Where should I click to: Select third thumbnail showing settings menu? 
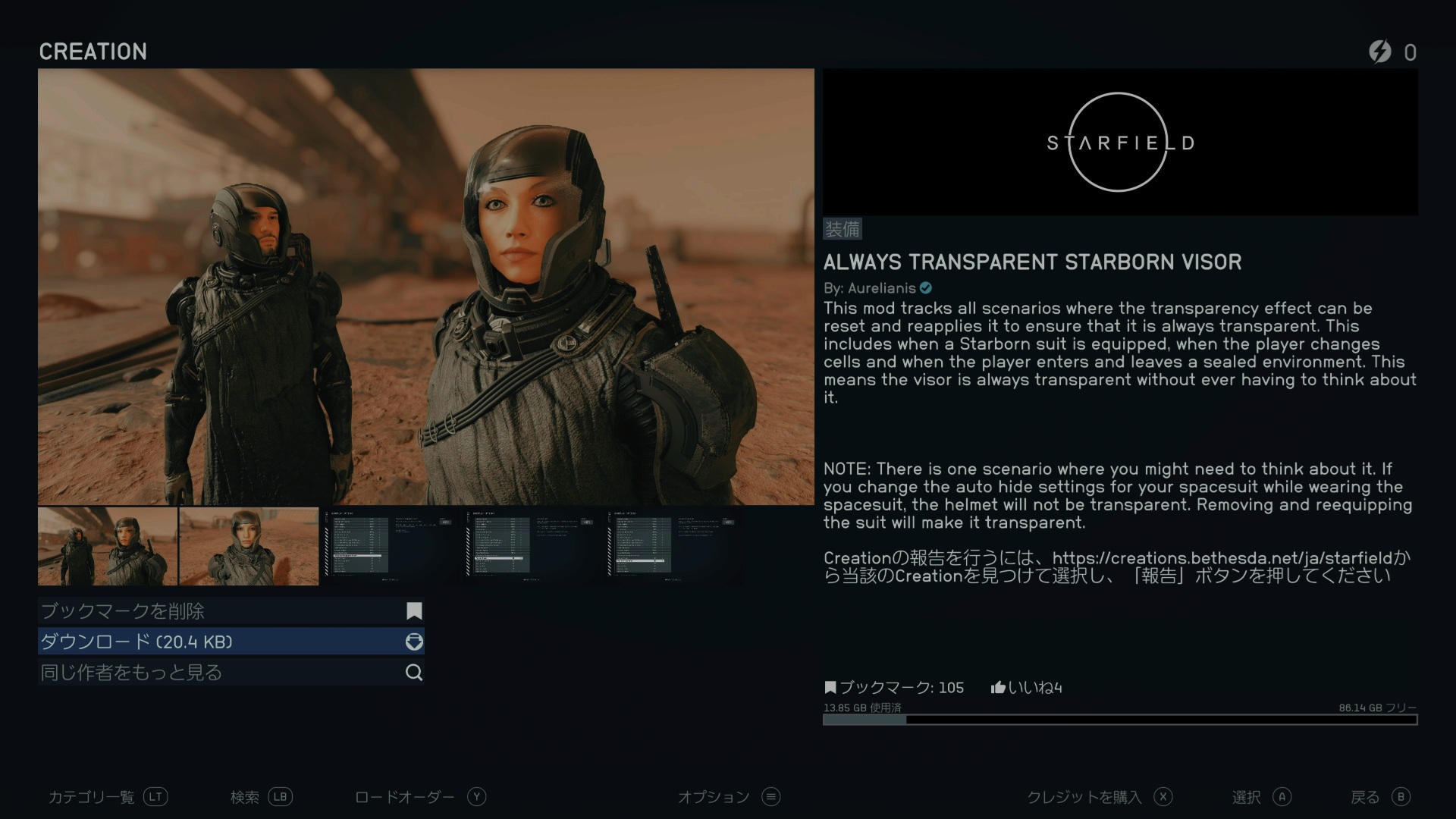click(390, 546)
